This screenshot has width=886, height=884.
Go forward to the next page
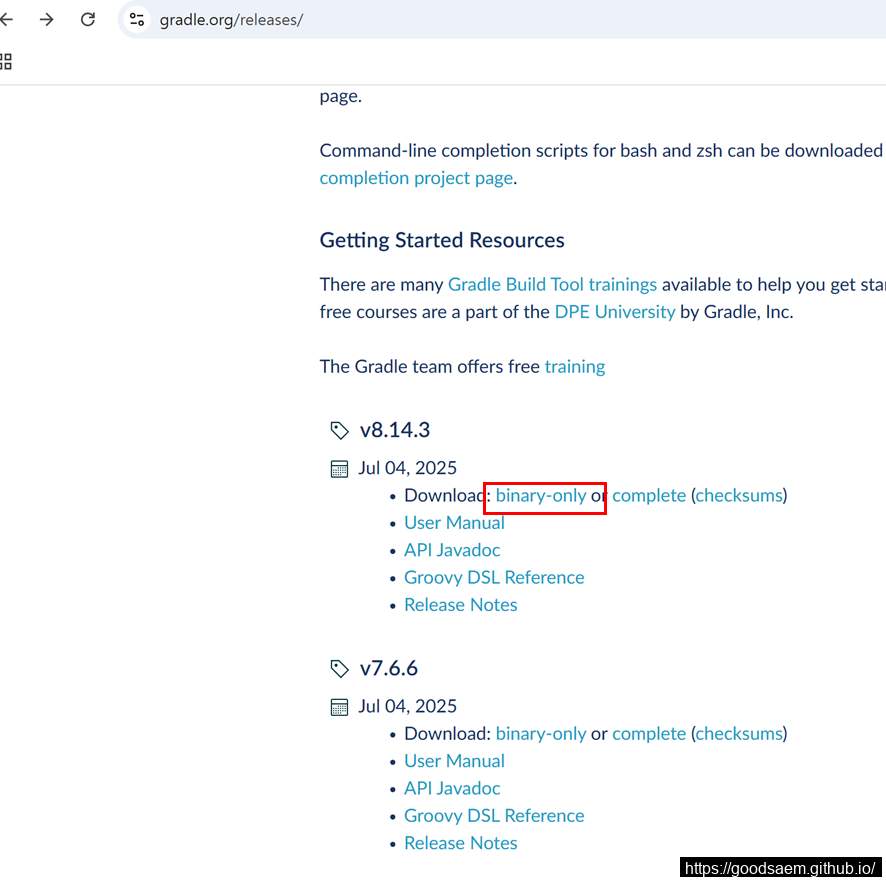pos(47,20)
